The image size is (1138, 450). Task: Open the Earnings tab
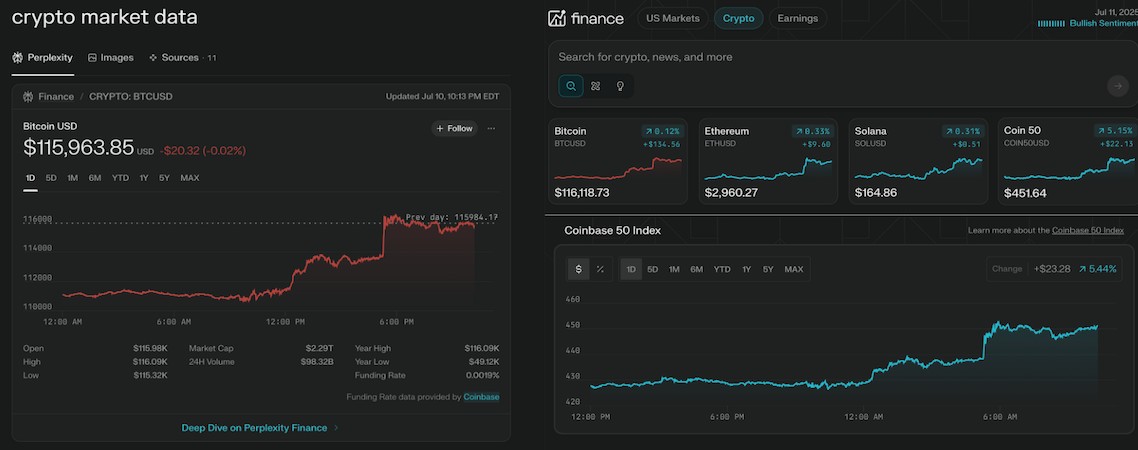pyautogui.click(x=798, y=18)
